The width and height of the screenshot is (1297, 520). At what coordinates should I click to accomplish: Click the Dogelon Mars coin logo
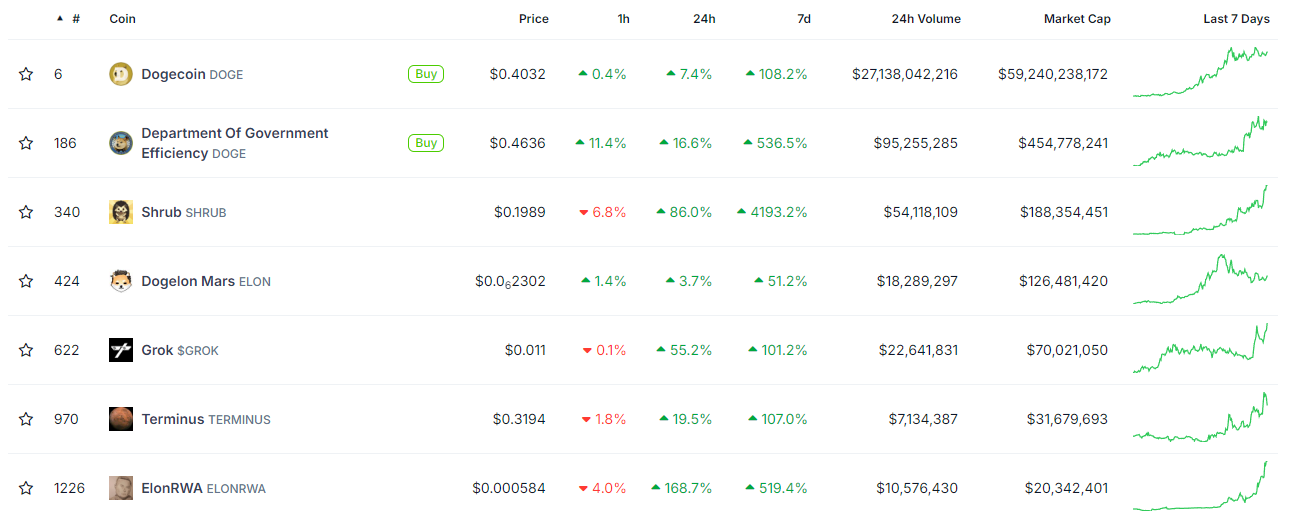click(x=120, y=281)
